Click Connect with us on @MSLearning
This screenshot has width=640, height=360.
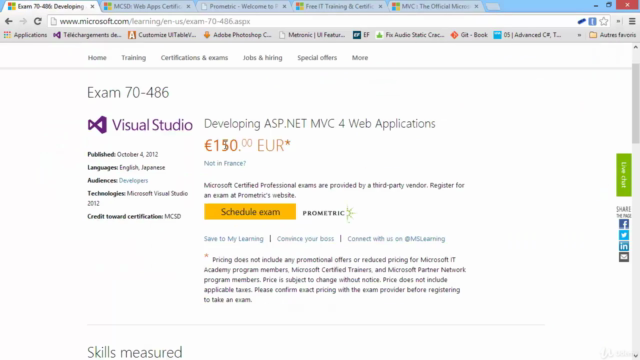(x=396, y=239)
